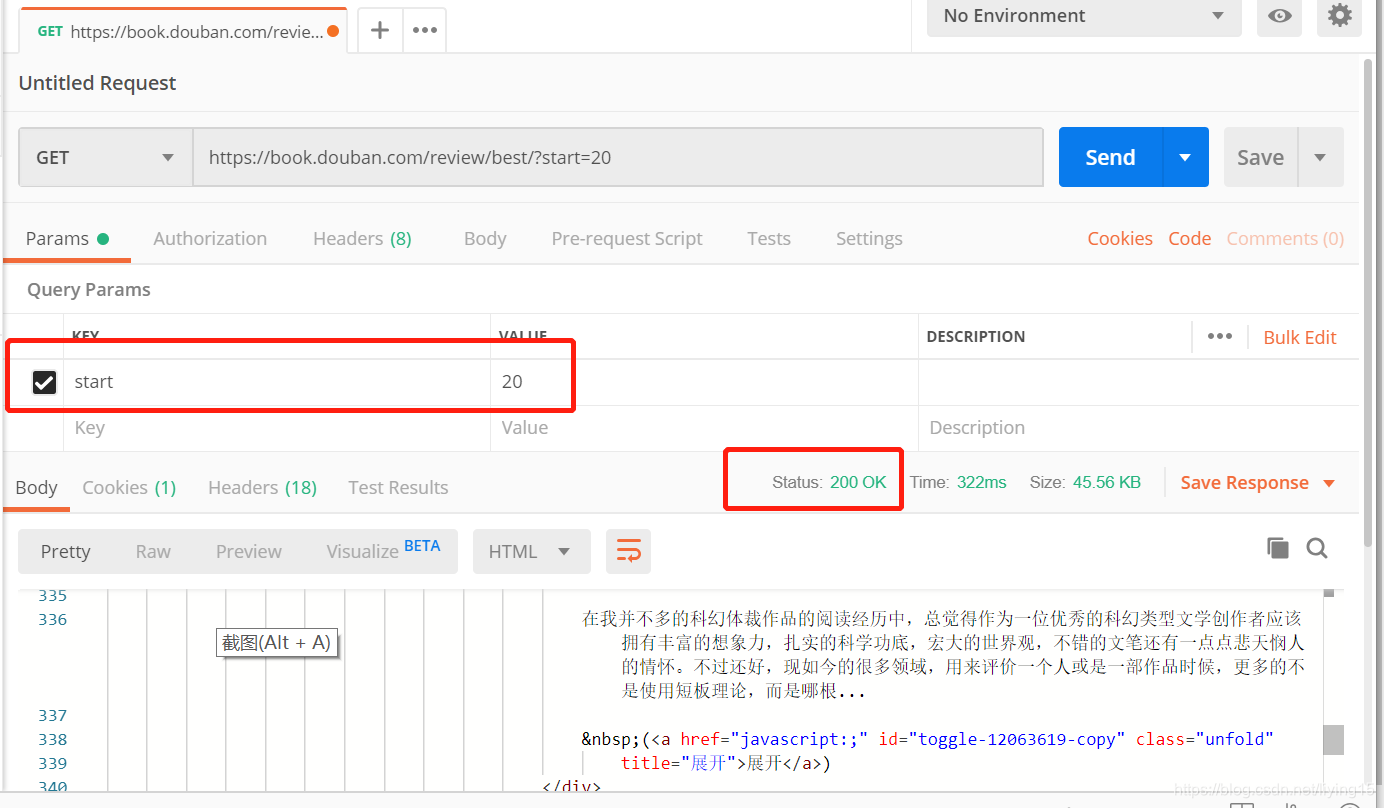Open the Test Results tab

click(398, 487)
